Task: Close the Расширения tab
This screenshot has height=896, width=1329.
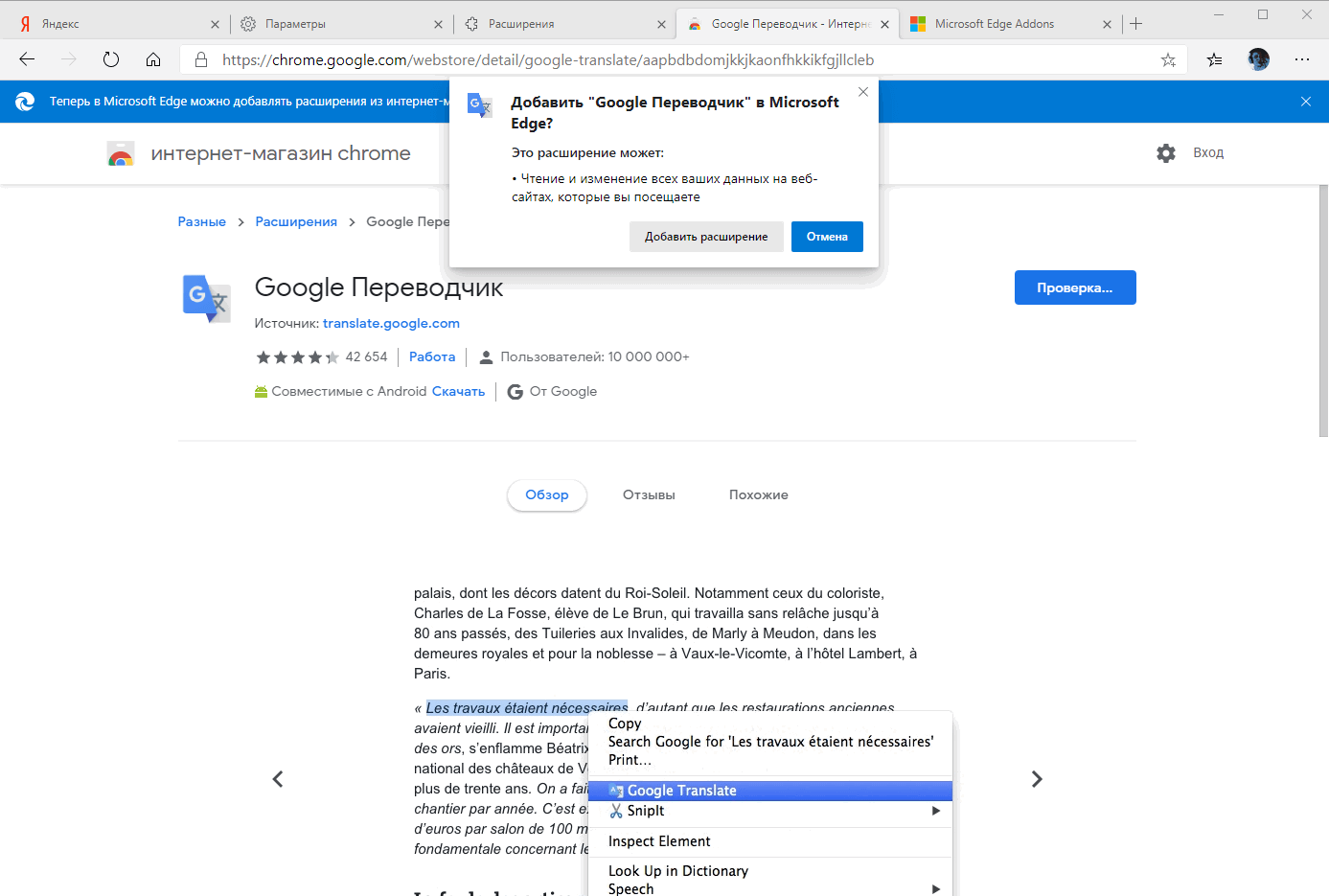Action: click(661, 25)
